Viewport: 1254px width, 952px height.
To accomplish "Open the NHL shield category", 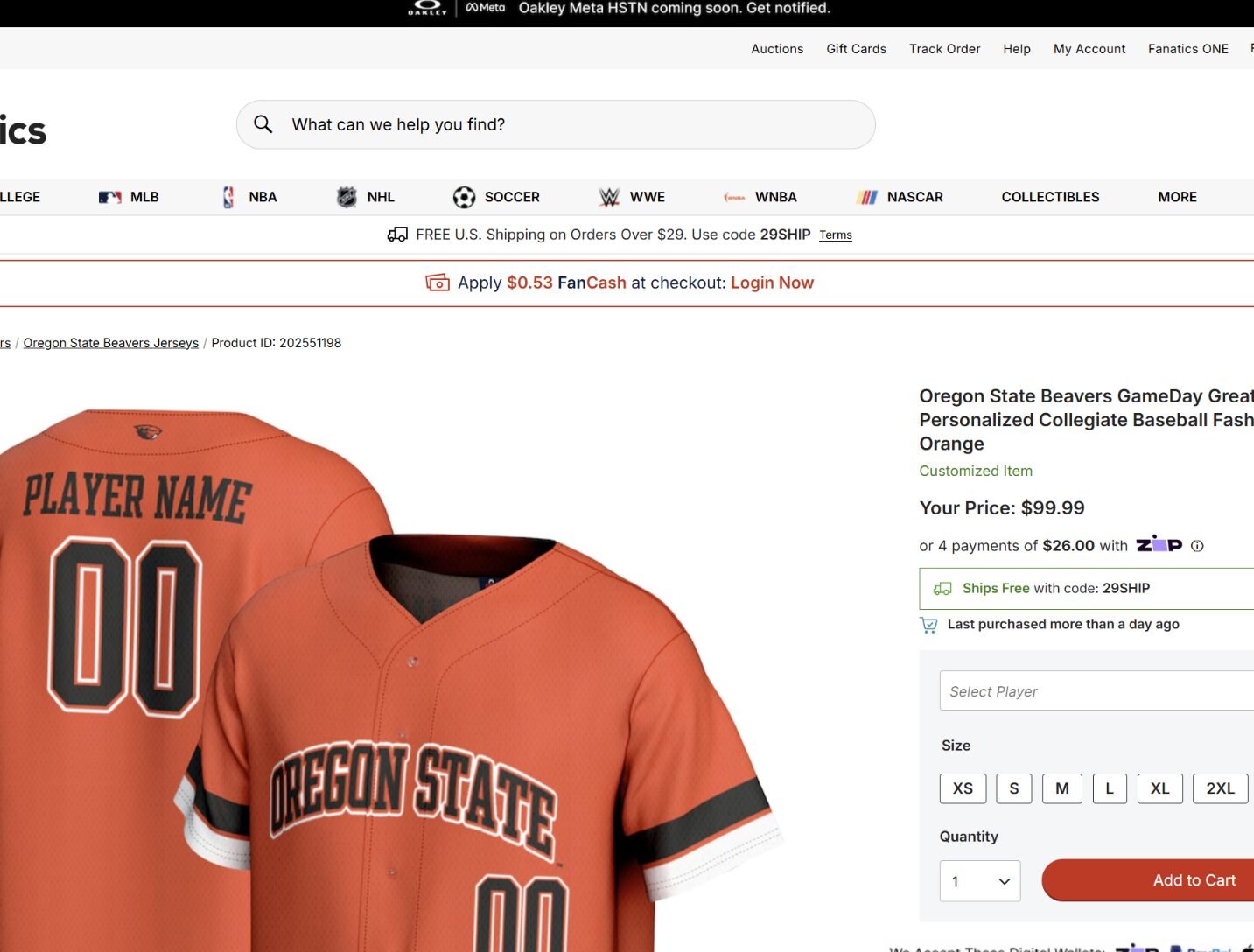I will (347, 197).
